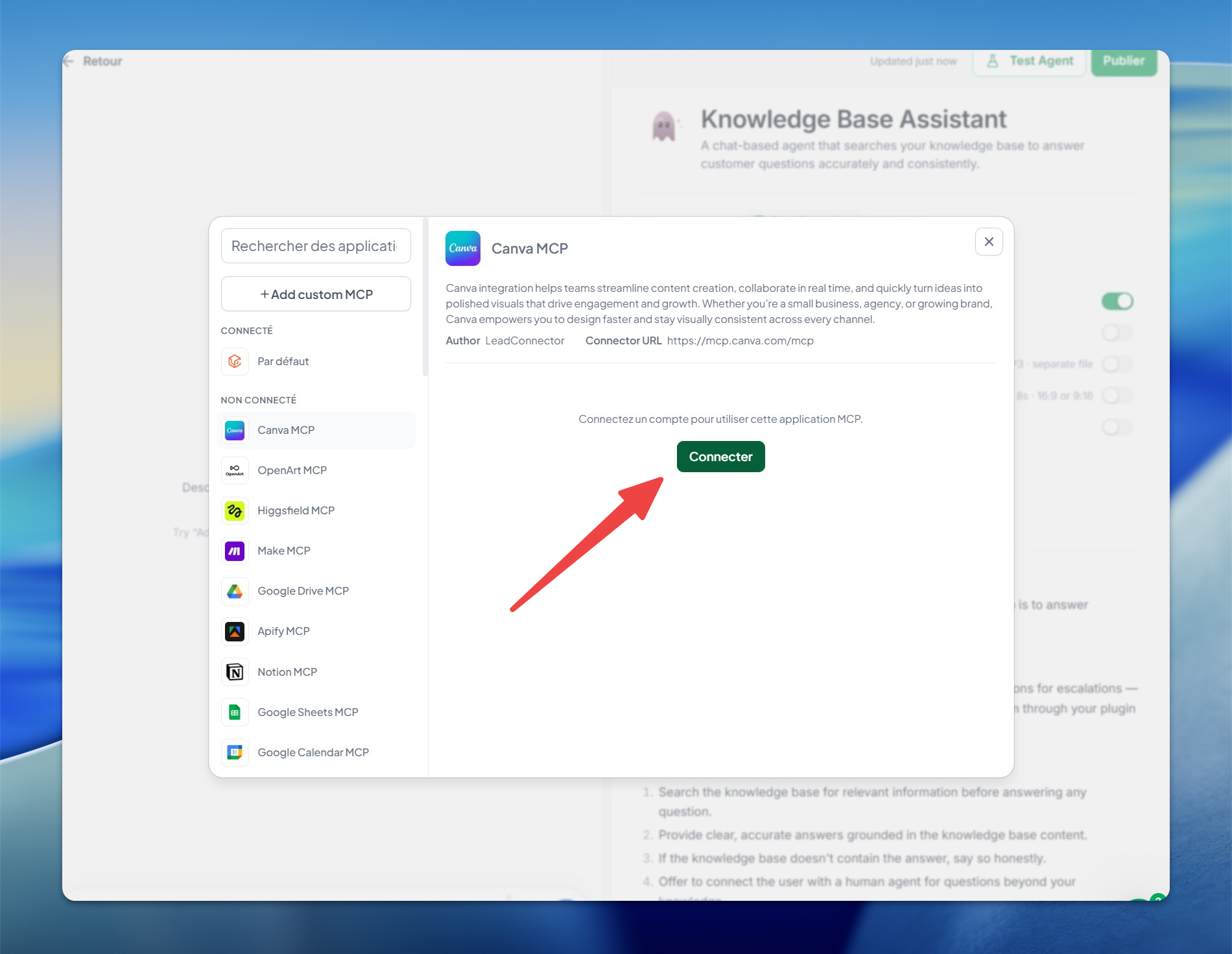The height and width of the screenshot is (954, 1232).
Task: Go back using Retour
Action: [x=93, y=61]
